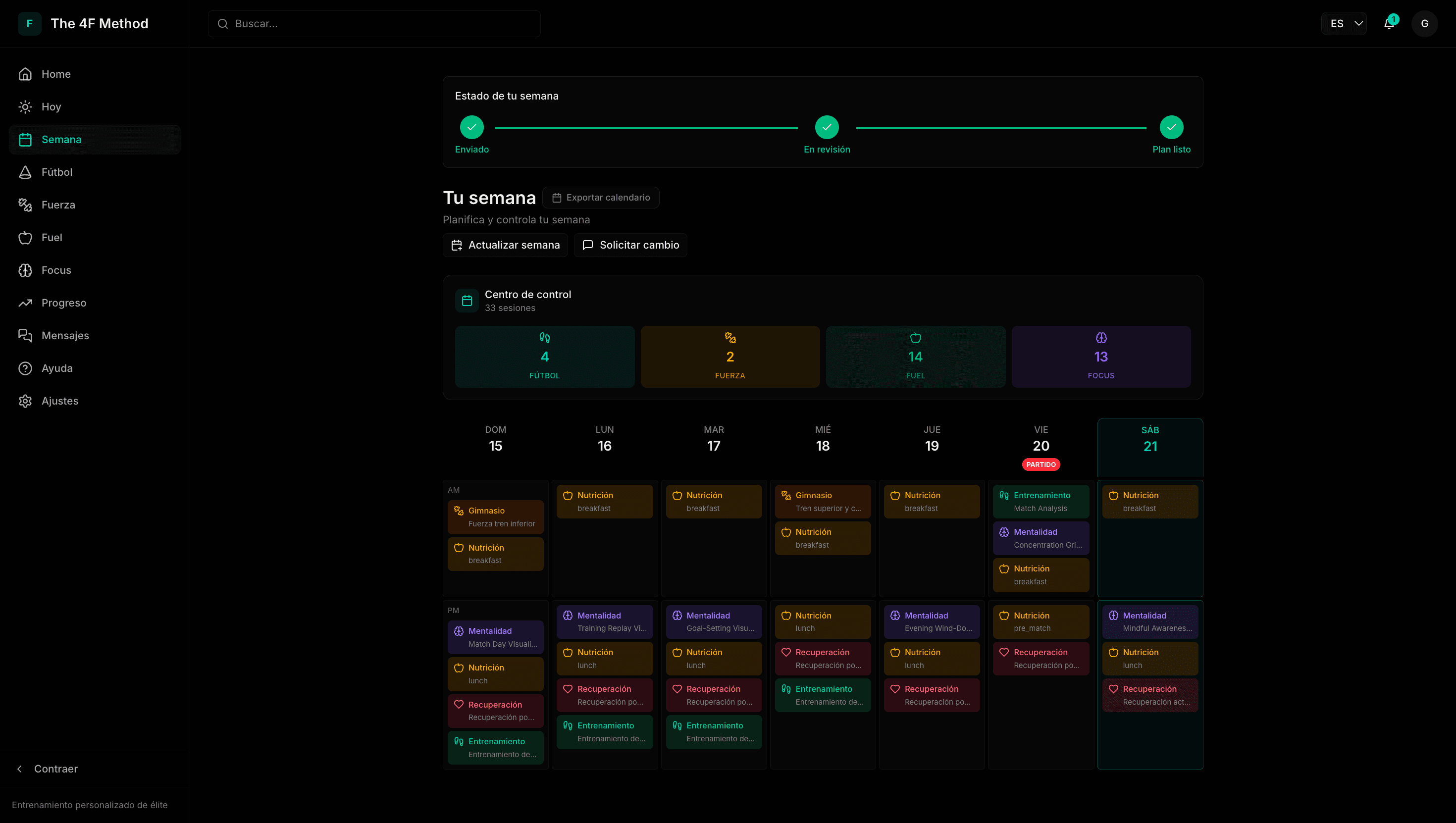Click Exportar calendario button
This screenshot has height=823, width=1456.
point(600,198)
